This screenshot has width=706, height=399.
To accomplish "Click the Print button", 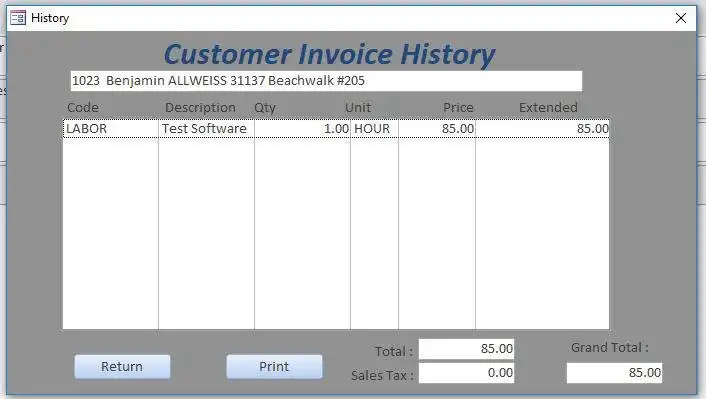I will point(274,367).
